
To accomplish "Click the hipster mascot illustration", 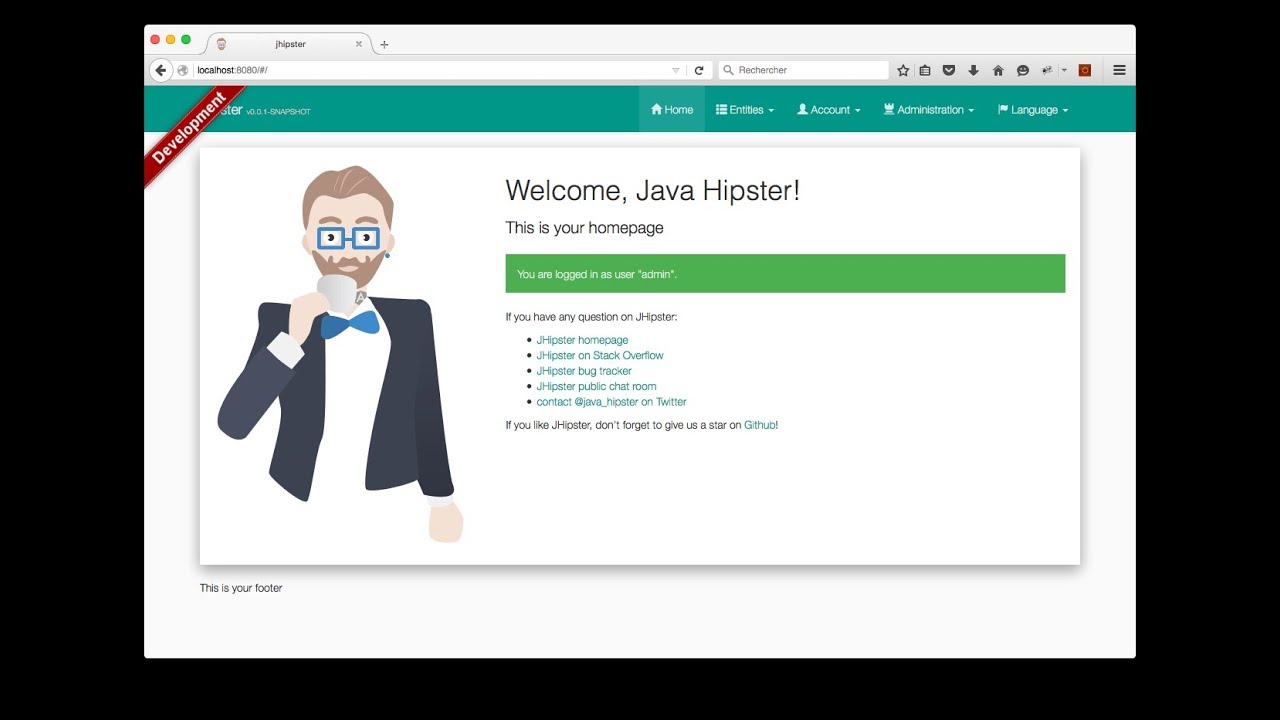I will [341, 354].
